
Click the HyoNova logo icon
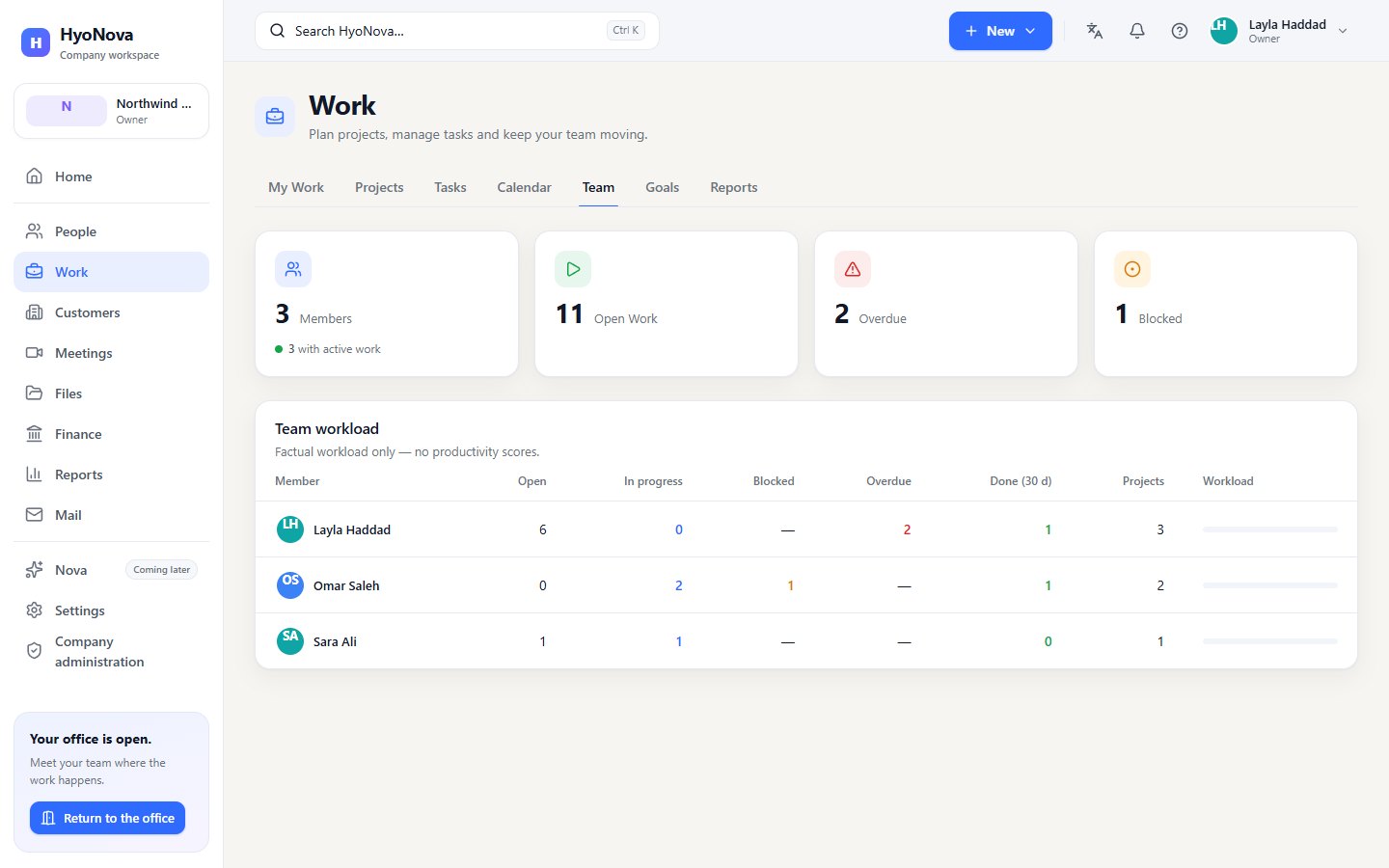pyautogui.click(x=36, y=42)
